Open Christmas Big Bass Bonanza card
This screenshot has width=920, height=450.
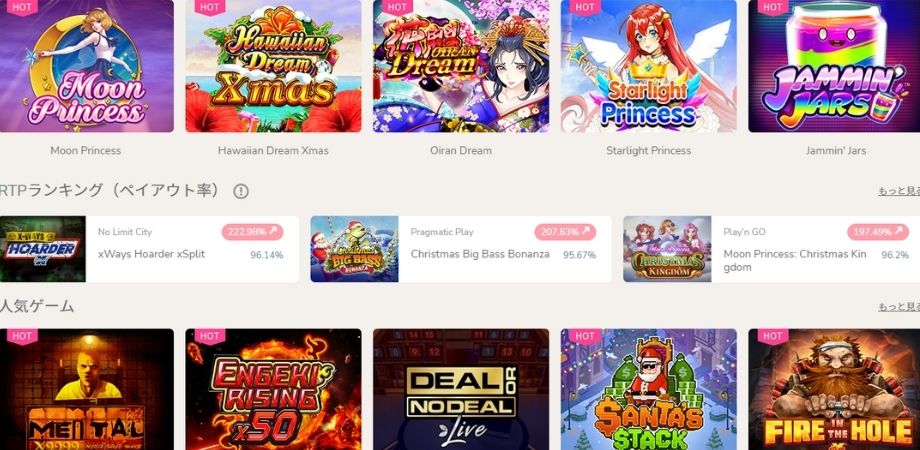(x=461, y=249)
